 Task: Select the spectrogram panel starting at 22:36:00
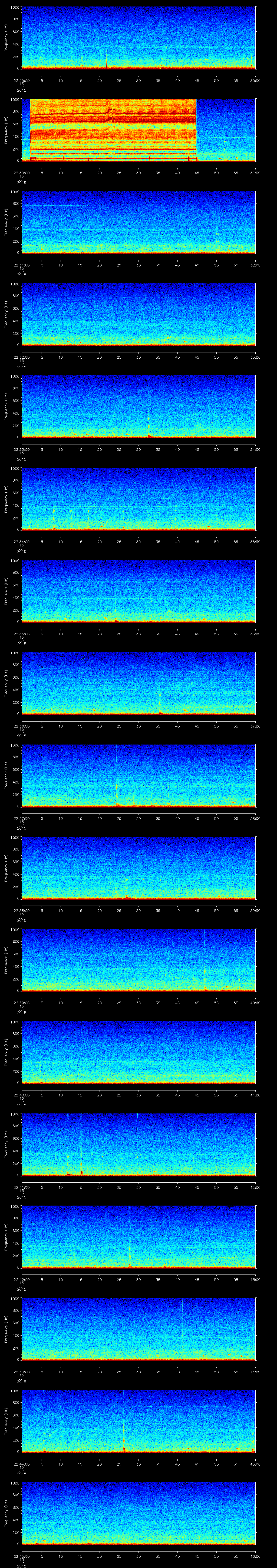tap(139, 683)
